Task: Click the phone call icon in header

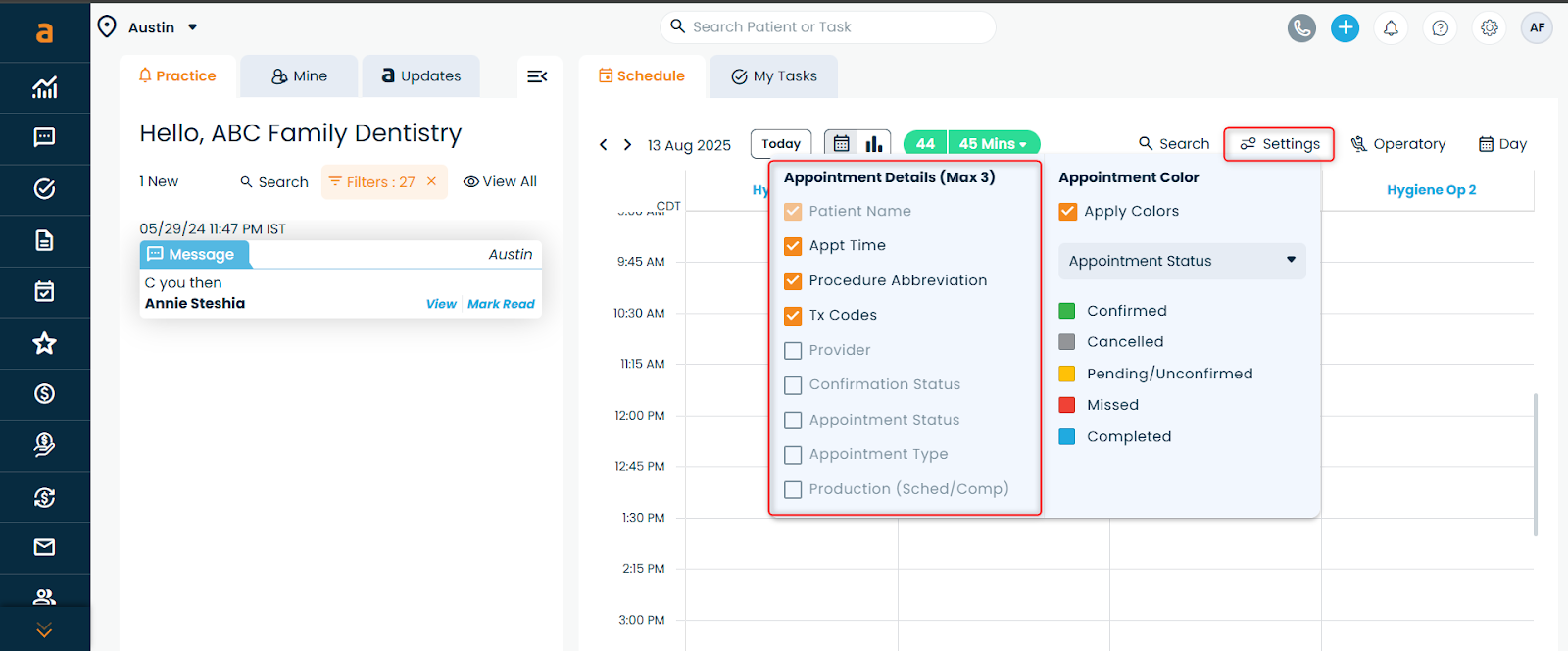Action: point(1301,28)
